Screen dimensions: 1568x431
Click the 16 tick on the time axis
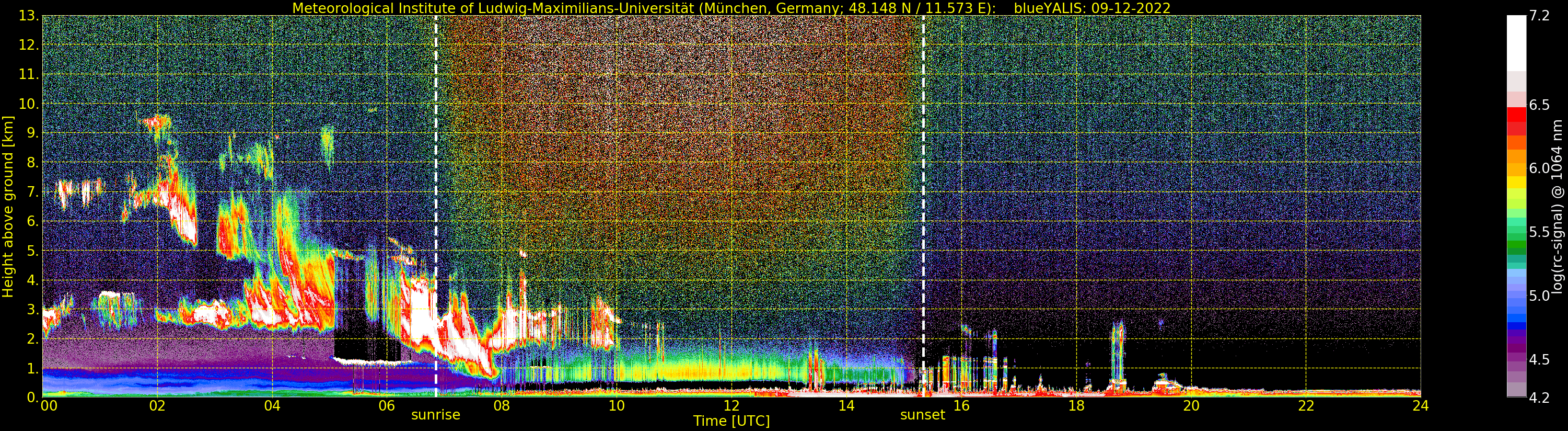(961, 405)
